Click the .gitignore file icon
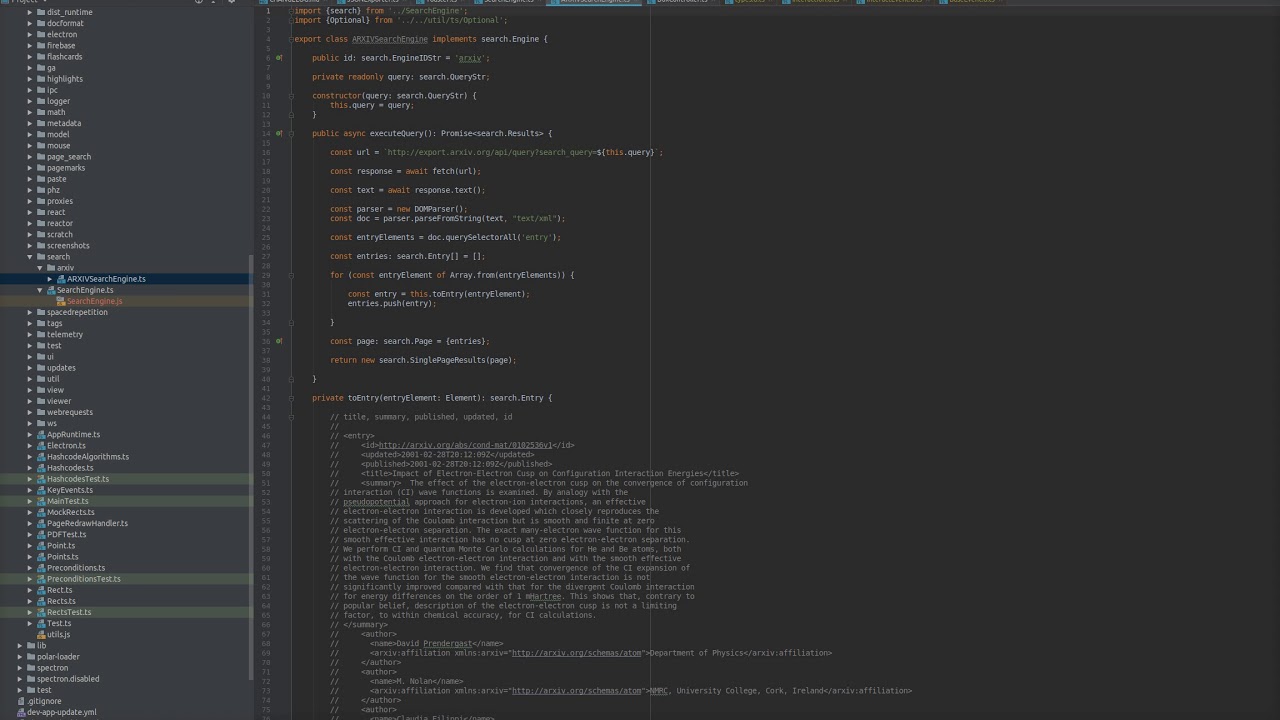 click(x=21, y=701)
